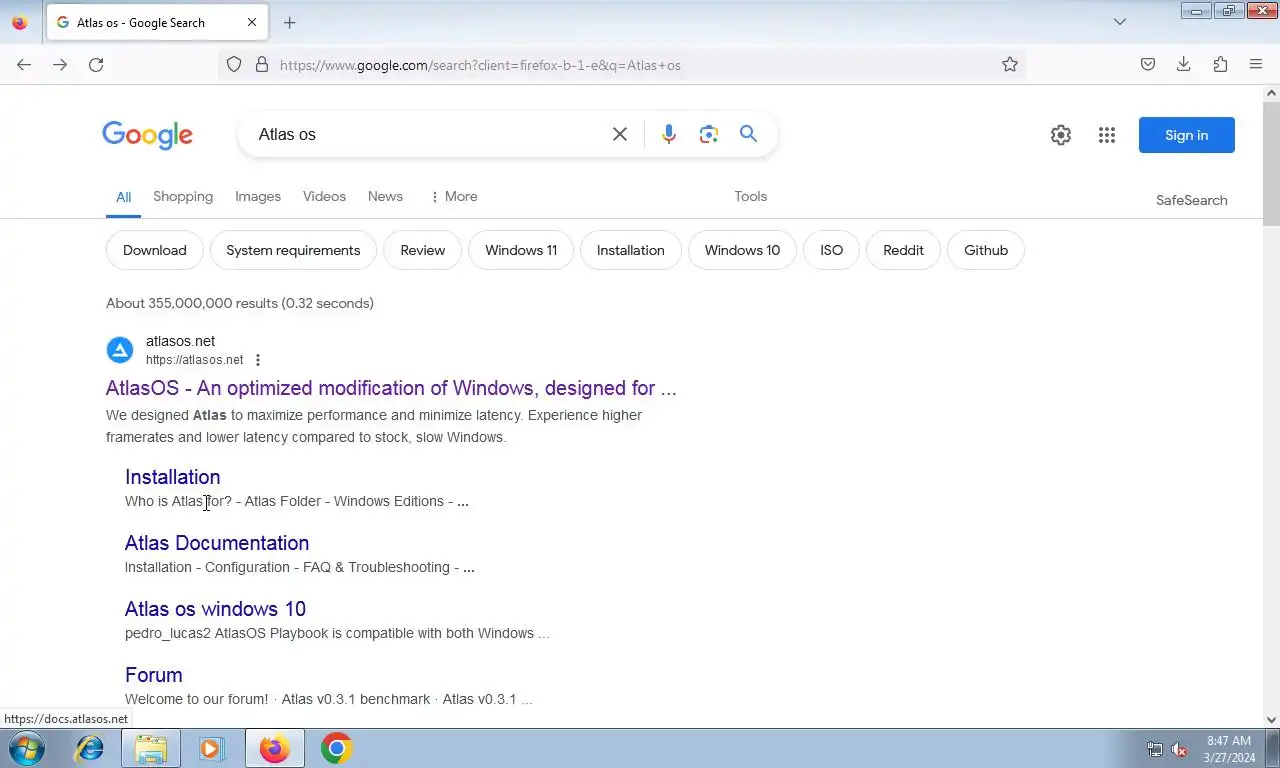Open the Atlas Documentation sitelink
Viewport: 1280px width, 768px height.
[x=217, y=543]
